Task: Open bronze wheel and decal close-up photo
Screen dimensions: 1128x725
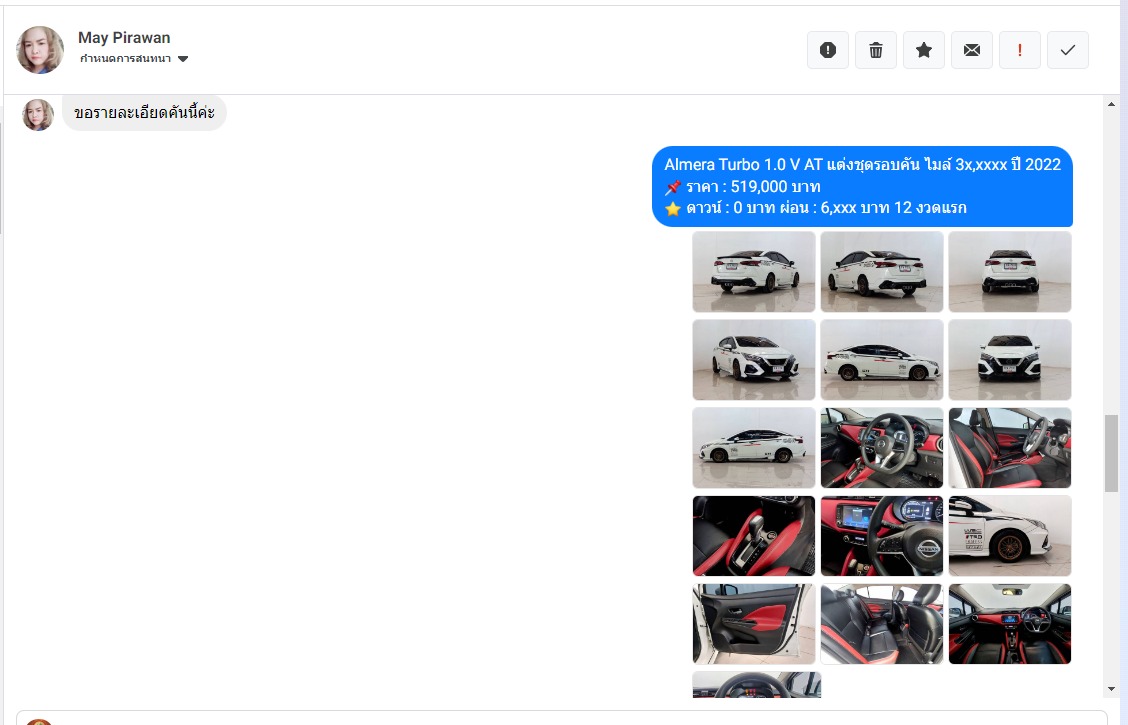Action: 1010,536
